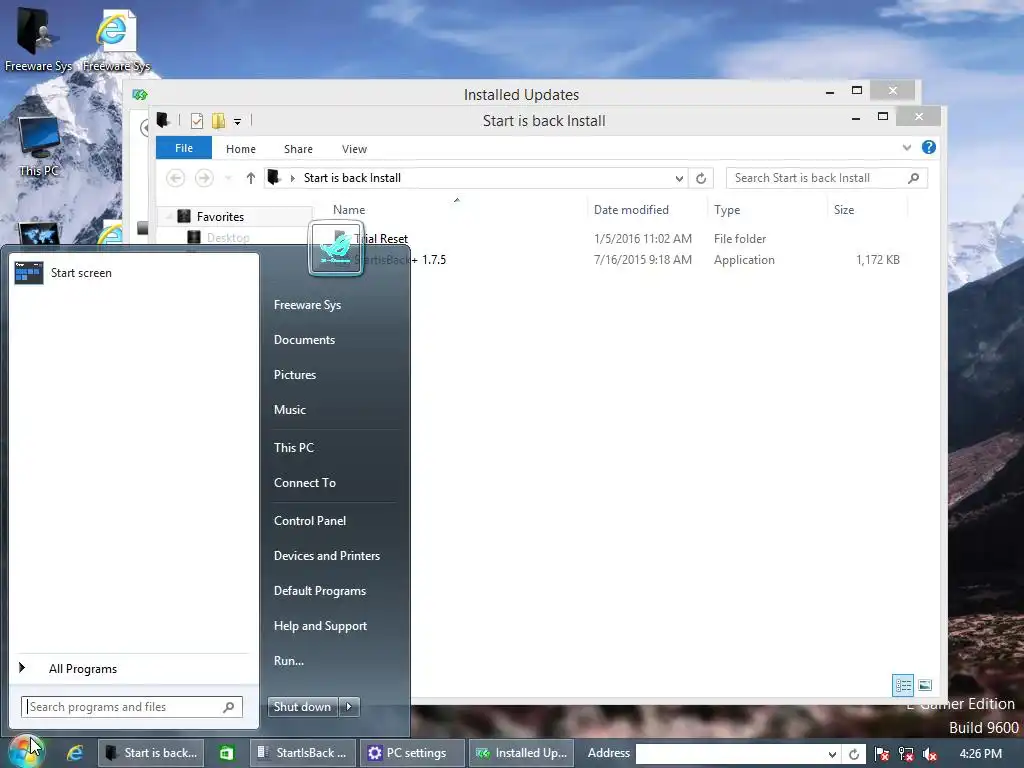Click breadcrumb arrow before Start is back Install
Screen dimensions: 1024x768
[292, 178]
